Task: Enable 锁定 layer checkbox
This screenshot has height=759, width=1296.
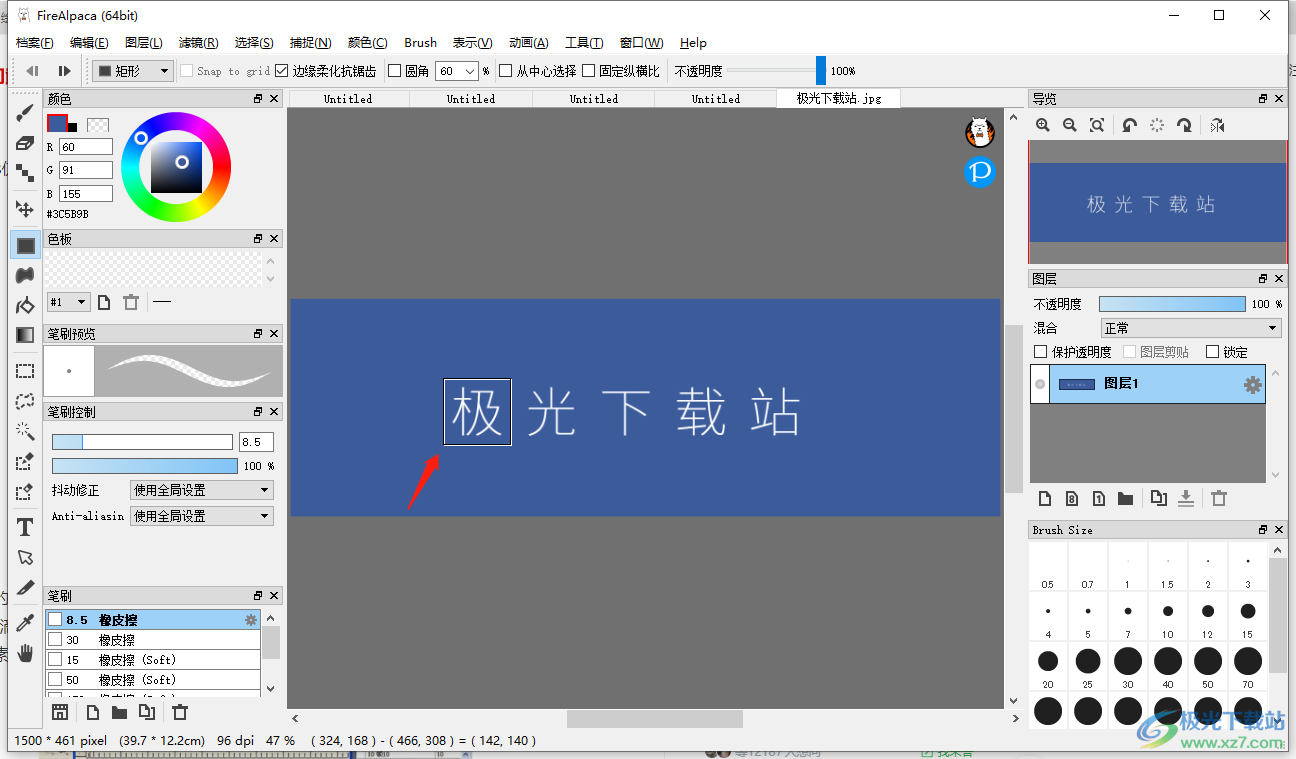Action: click(x=1213, y=352)
